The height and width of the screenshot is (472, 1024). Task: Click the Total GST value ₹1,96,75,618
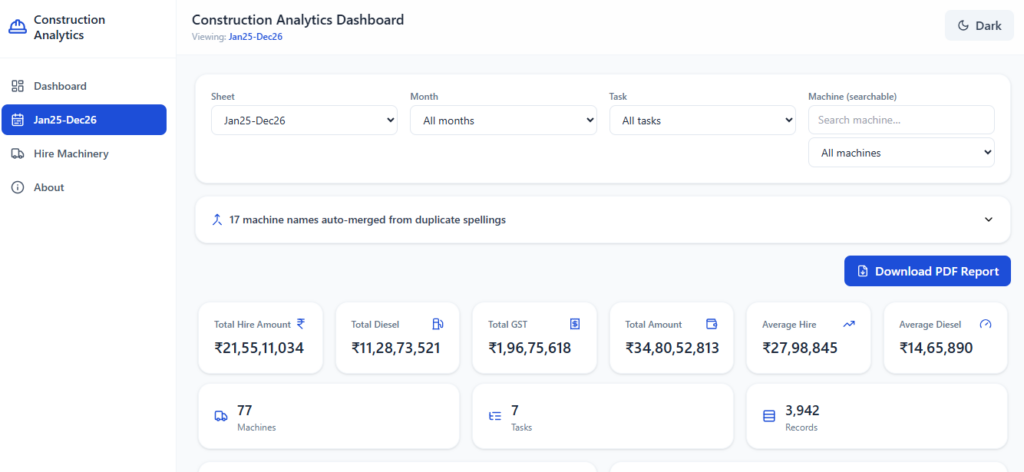coord(530,348)
